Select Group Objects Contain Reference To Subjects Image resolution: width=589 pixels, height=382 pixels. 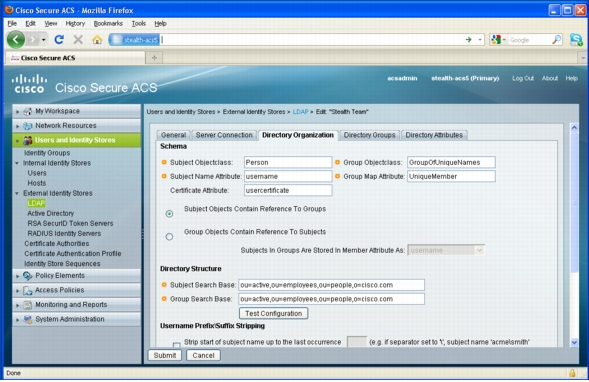(169, 237)
